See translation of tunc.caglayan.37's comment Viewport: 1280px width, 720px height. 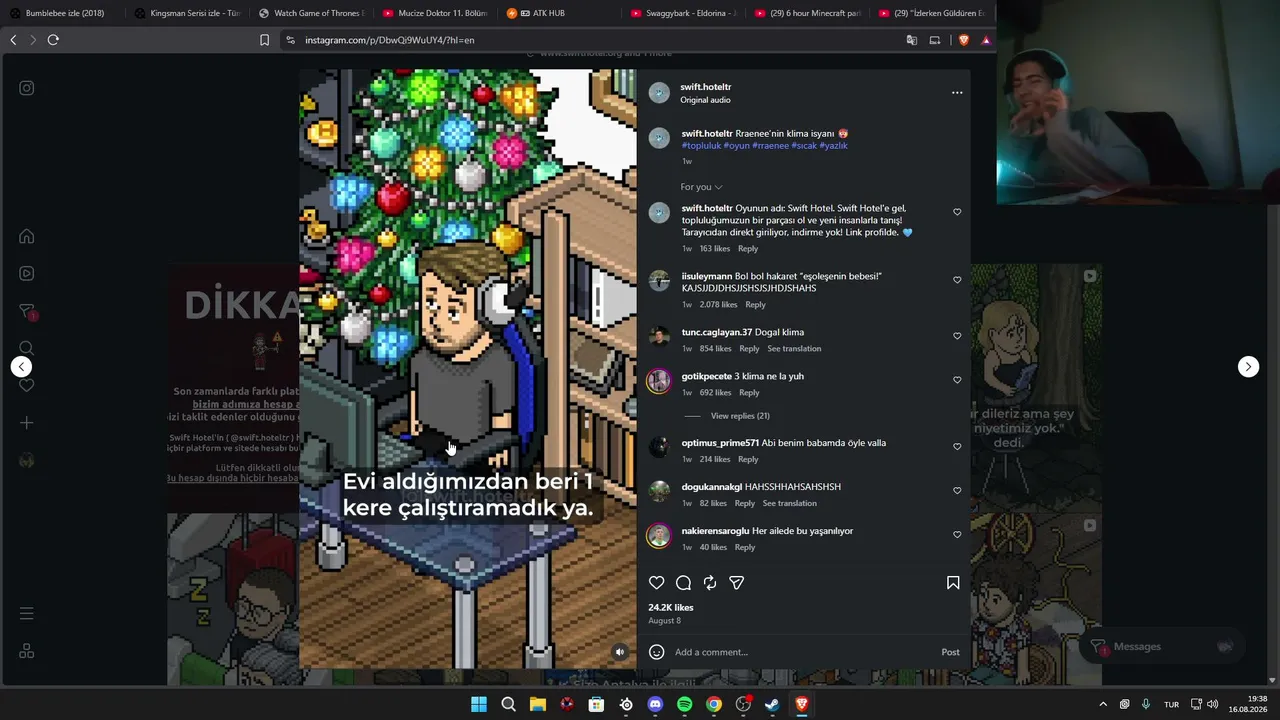(794, 349)
